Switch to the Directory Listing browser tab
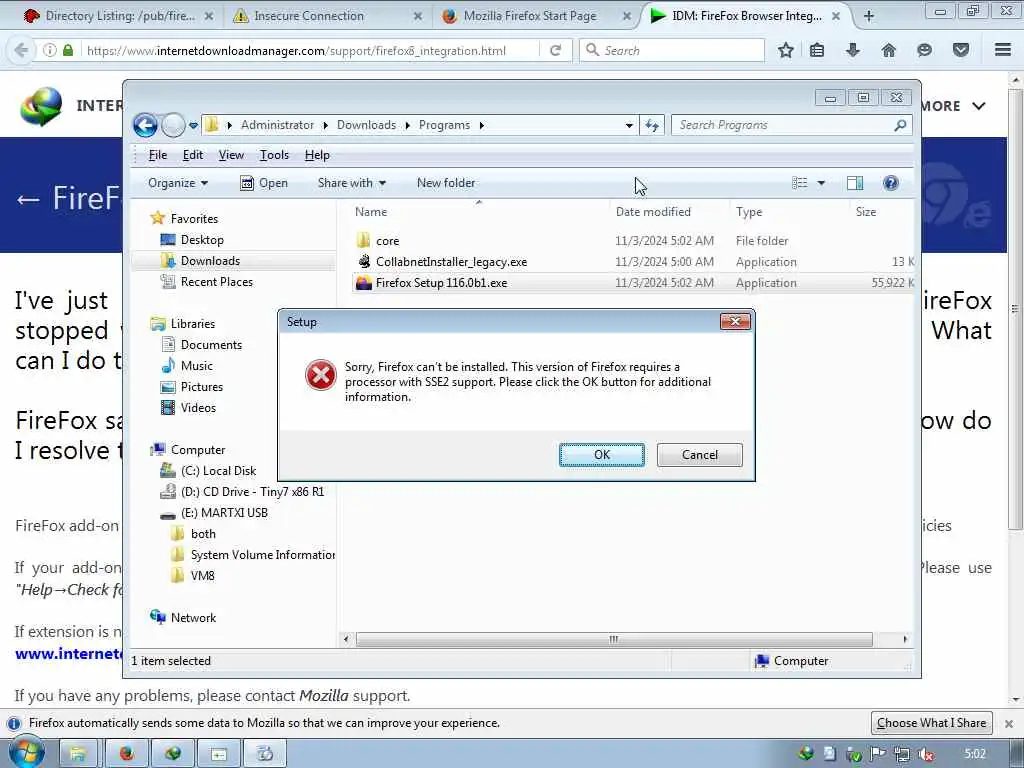The height and width of the screenshot is (768, 1024). point(120,16)
